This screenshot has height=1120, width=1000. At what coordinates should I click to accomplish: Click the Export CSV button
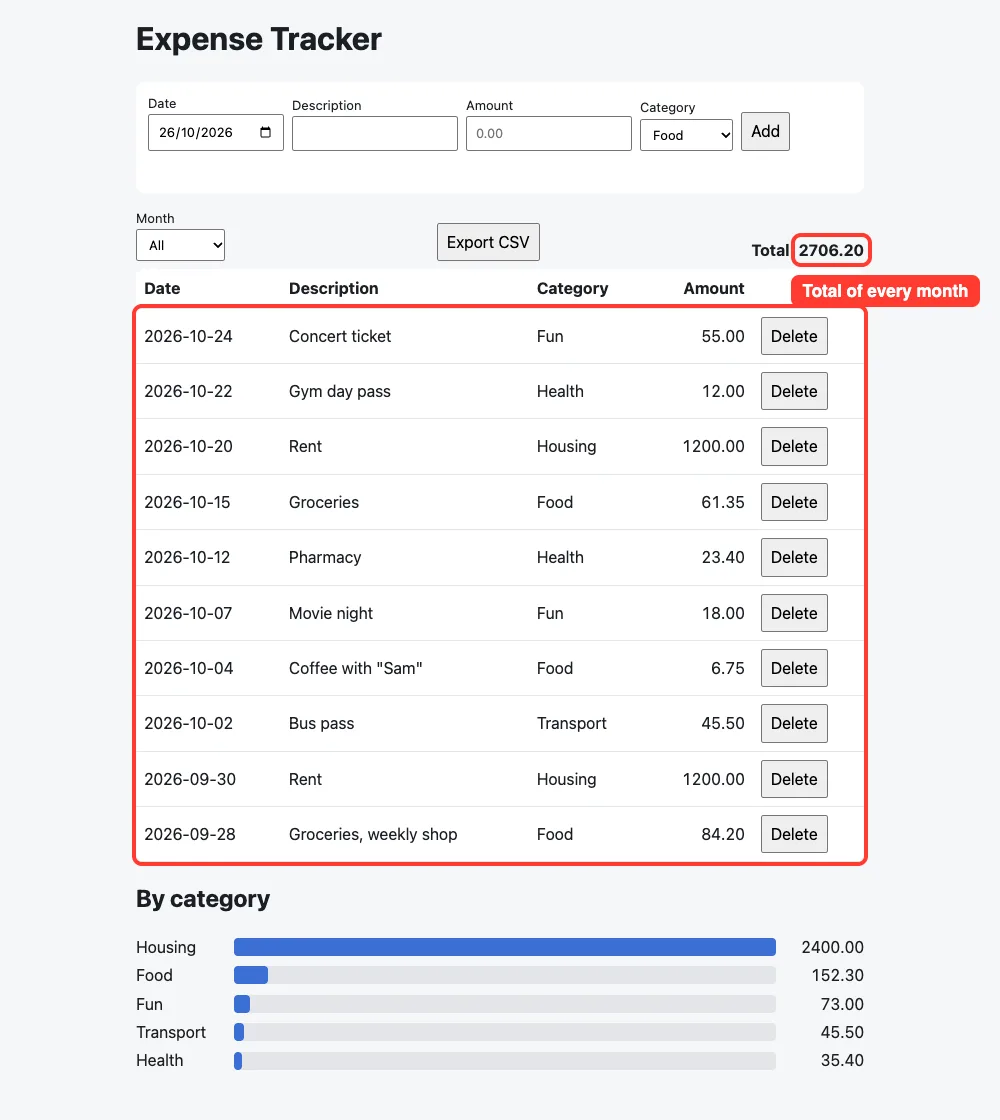click(489, 242)
